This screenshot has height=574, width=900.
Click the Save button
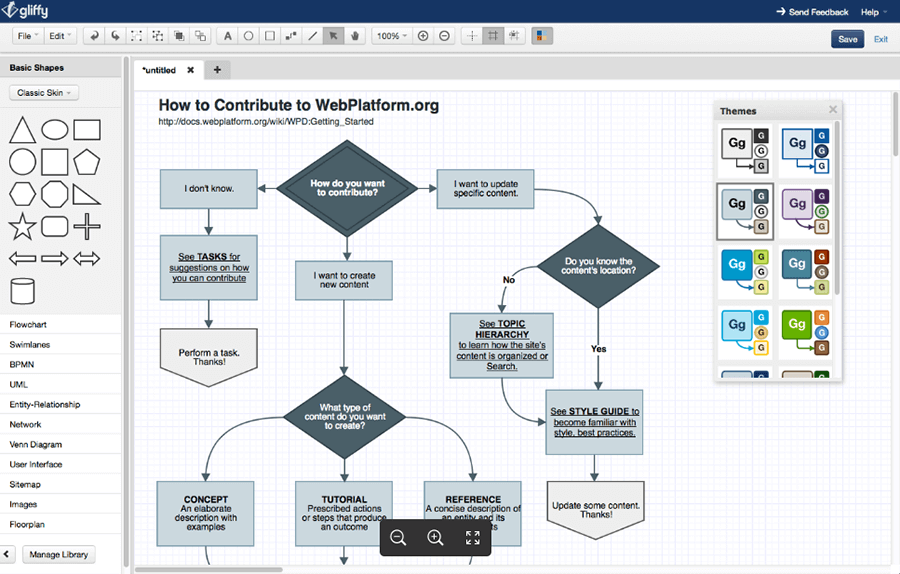tap(847, 39)
